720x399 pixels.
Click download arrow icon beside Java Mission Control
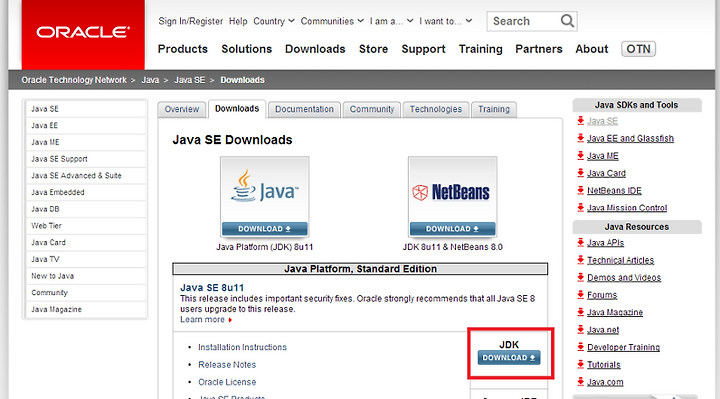580,208
